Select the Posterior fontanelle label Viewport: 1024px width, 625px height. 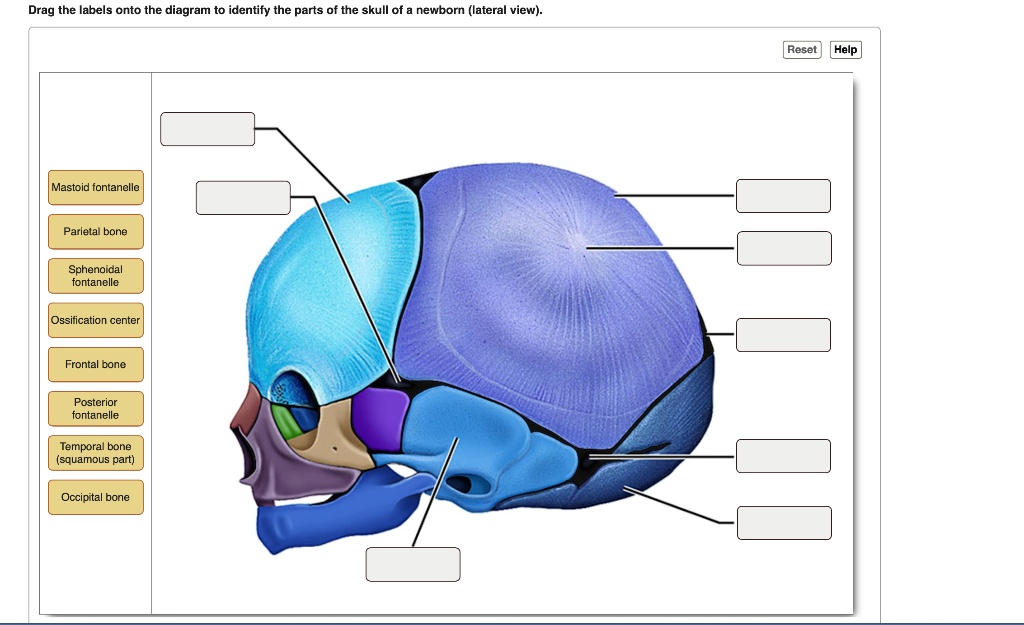pos(95,408)
